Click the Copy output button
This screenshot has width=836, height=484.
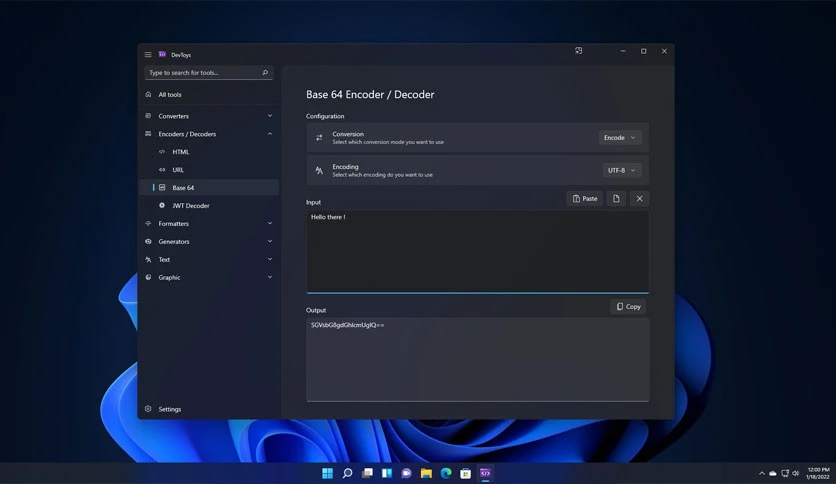click(x=628, y=306)
